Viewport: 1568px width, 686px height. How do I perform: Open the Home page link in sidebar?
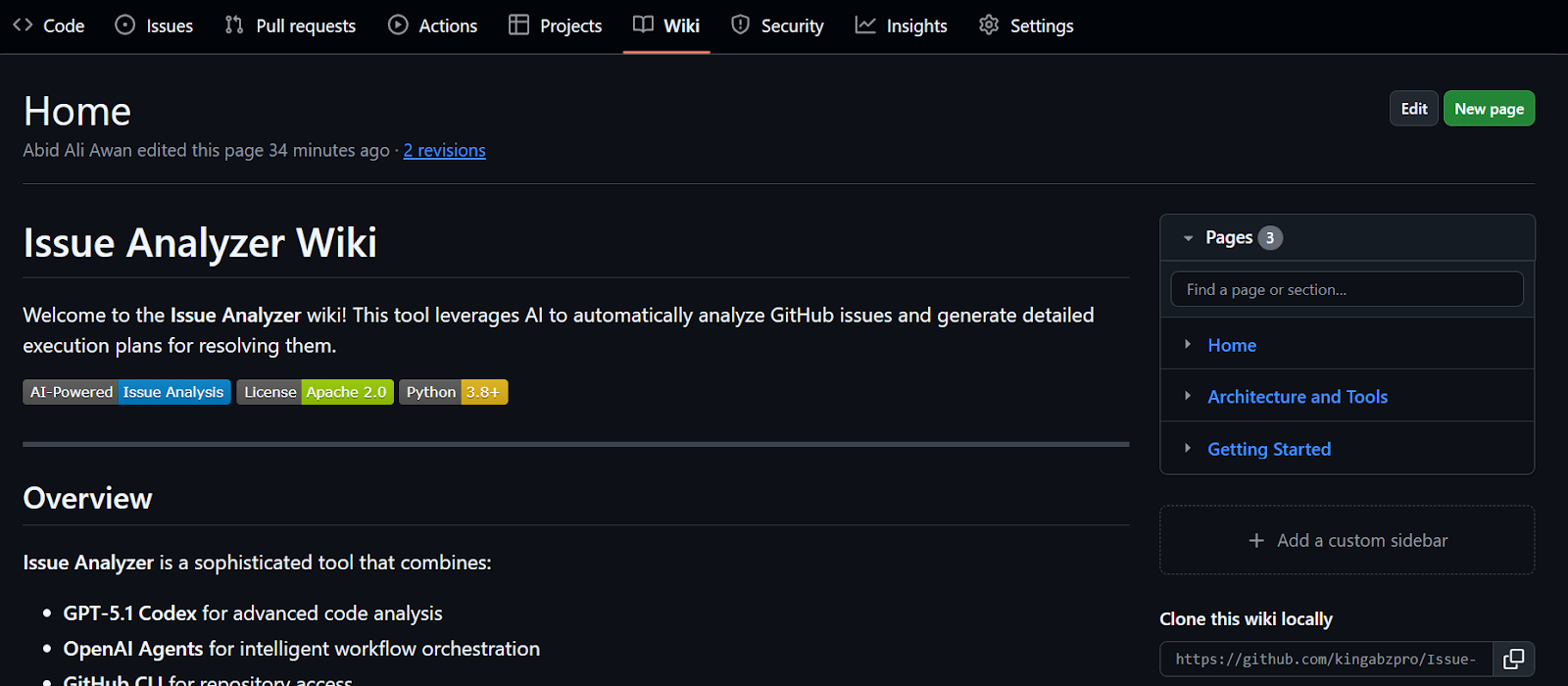click(x=1232, y=345)
